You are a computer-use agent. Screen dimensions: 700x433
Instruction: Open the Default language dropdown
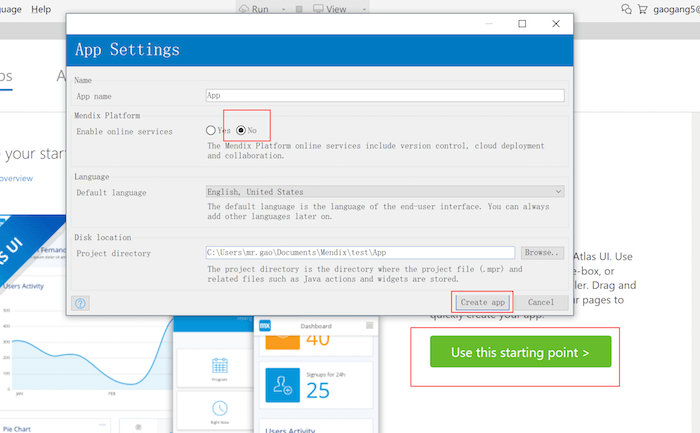click(385, 192)
